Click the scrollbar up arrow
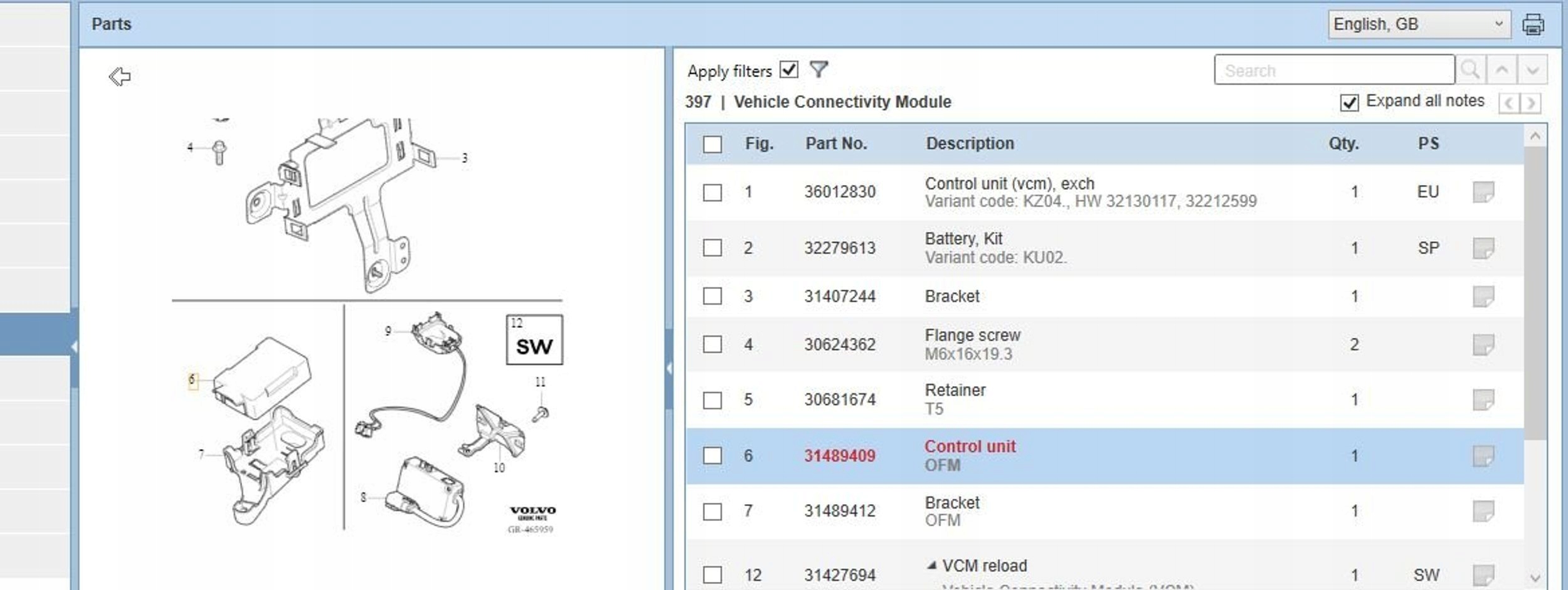1568x590 pixels. point(1535,136)
